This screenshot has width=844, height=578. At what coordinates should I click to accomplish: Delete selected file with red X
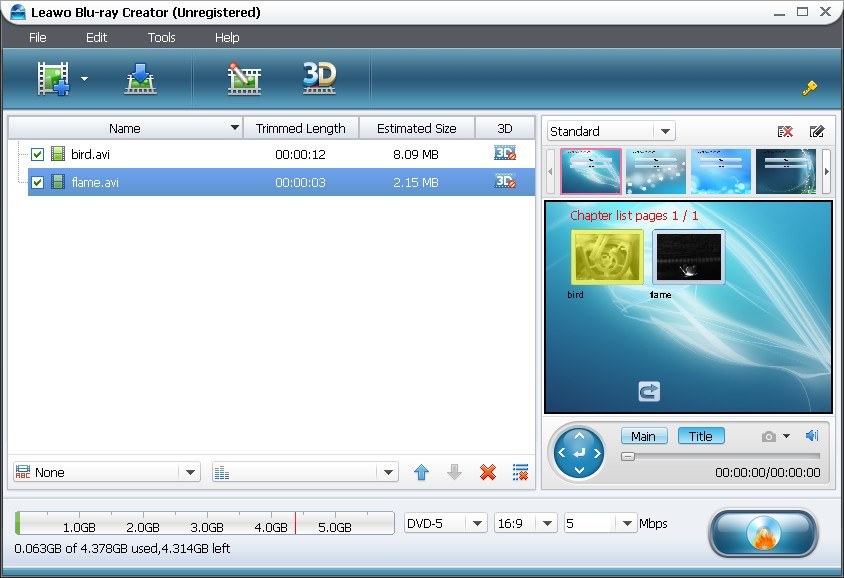pos(488,472)
